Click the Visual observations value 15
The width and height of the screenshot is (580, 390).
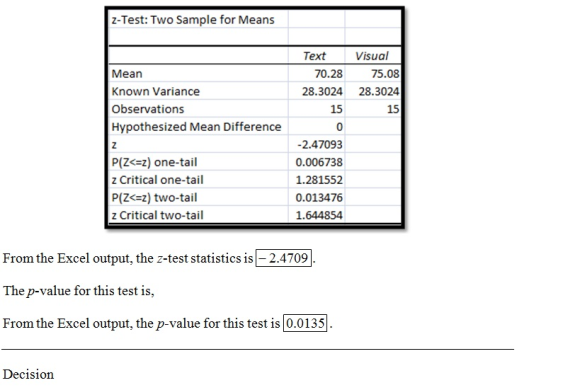pos(393,109)
